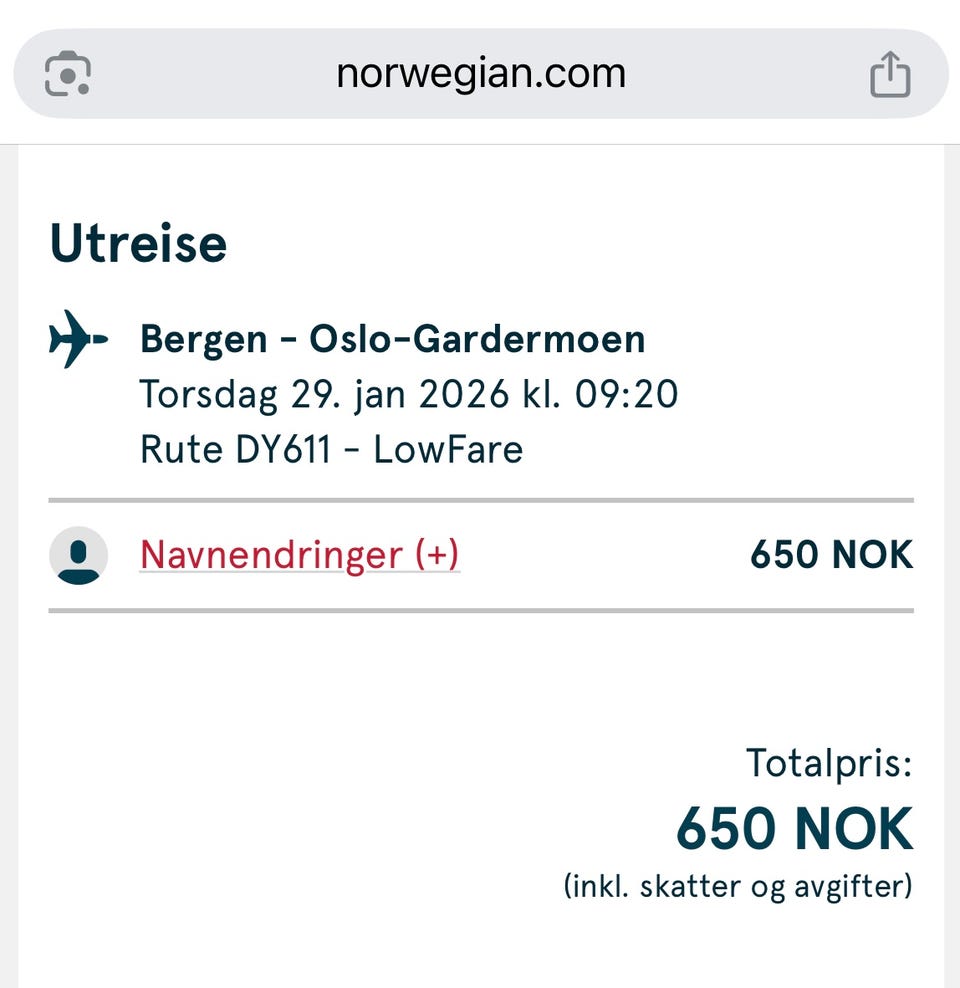Tap flight number DY611
The image size is (960, 988).
tap(283, 449)
